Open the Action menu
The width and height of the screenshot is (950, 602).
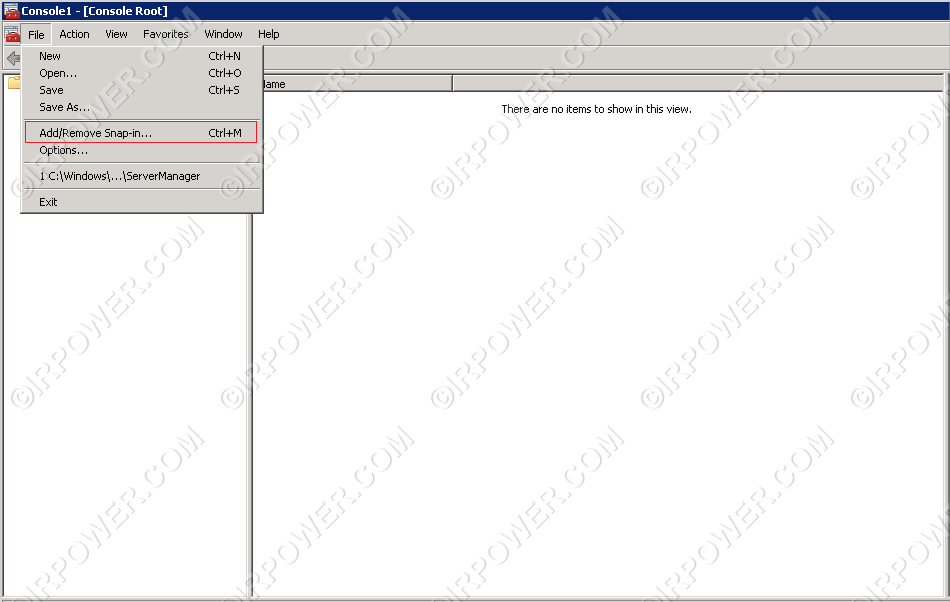click(x=74, y=34)
